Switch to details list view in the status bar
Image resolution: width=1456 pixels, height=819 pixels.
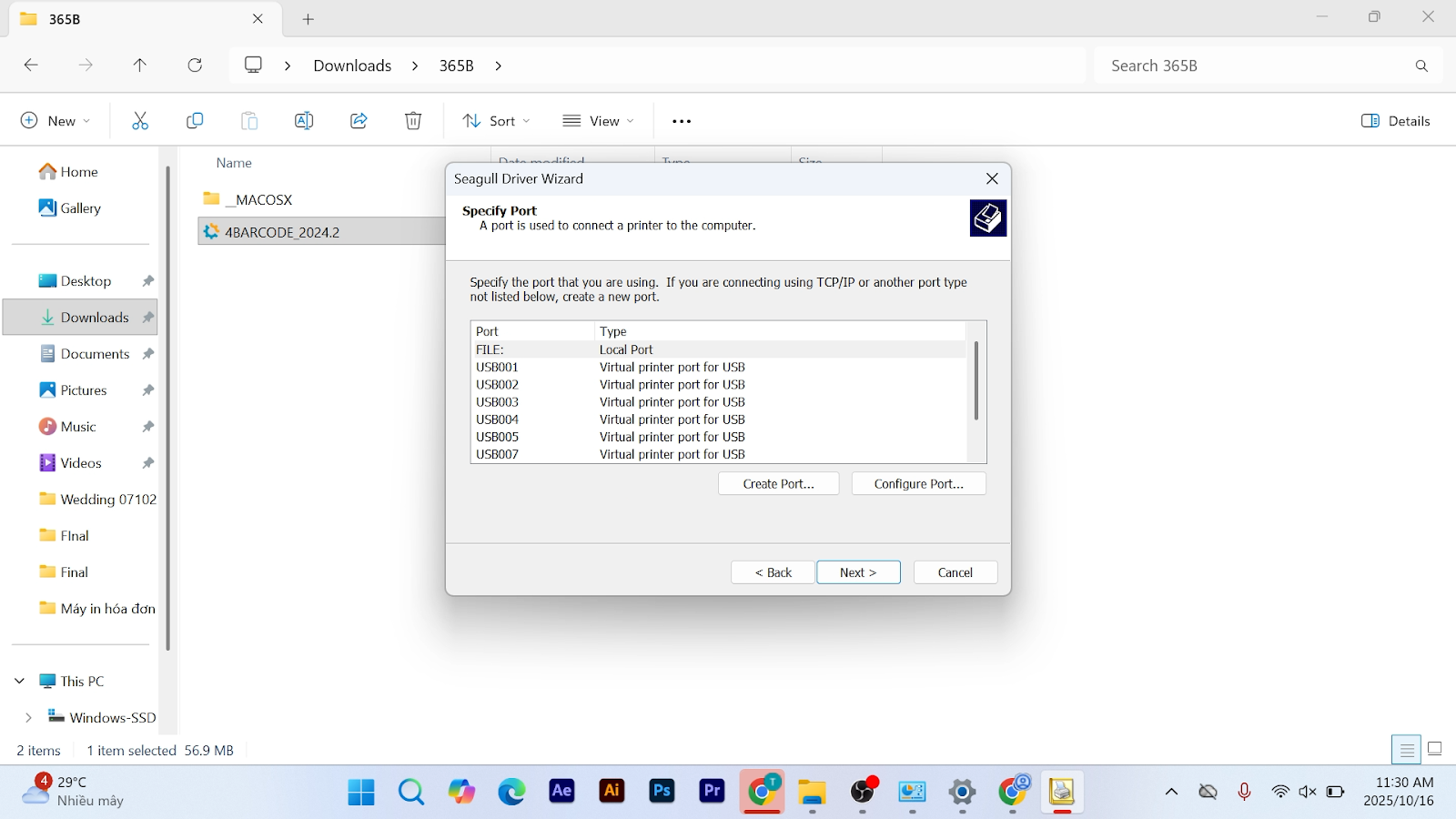(1406, 750)
